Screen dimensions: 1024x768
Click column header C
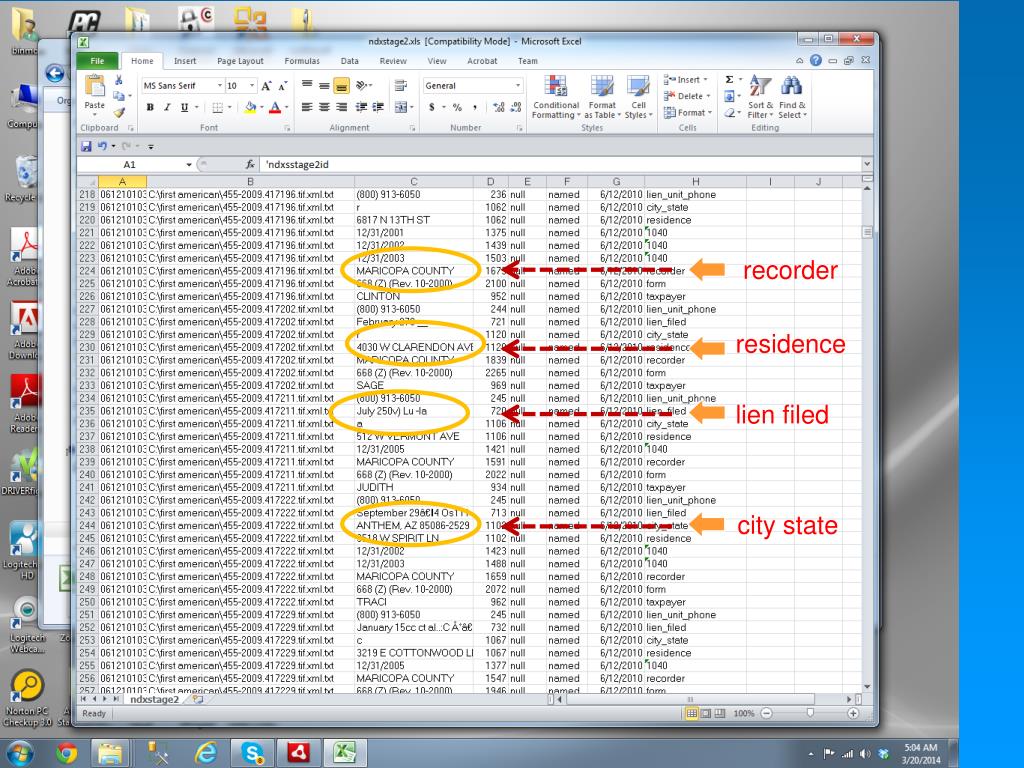pyautogui.click(x=413, y=182)
